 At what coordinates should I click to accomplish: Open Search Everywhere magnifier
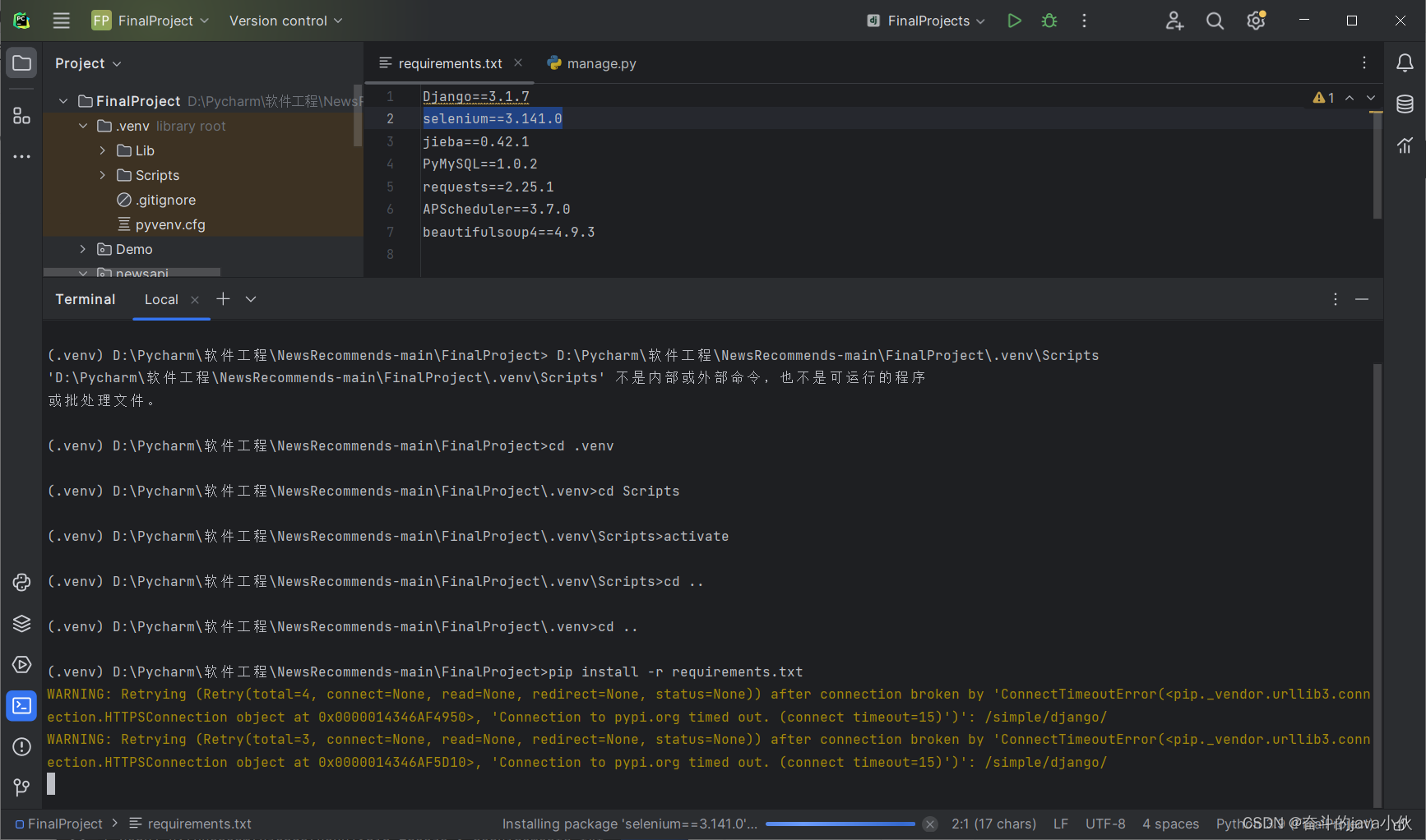pyautogui.click(x=1215, y=21)
